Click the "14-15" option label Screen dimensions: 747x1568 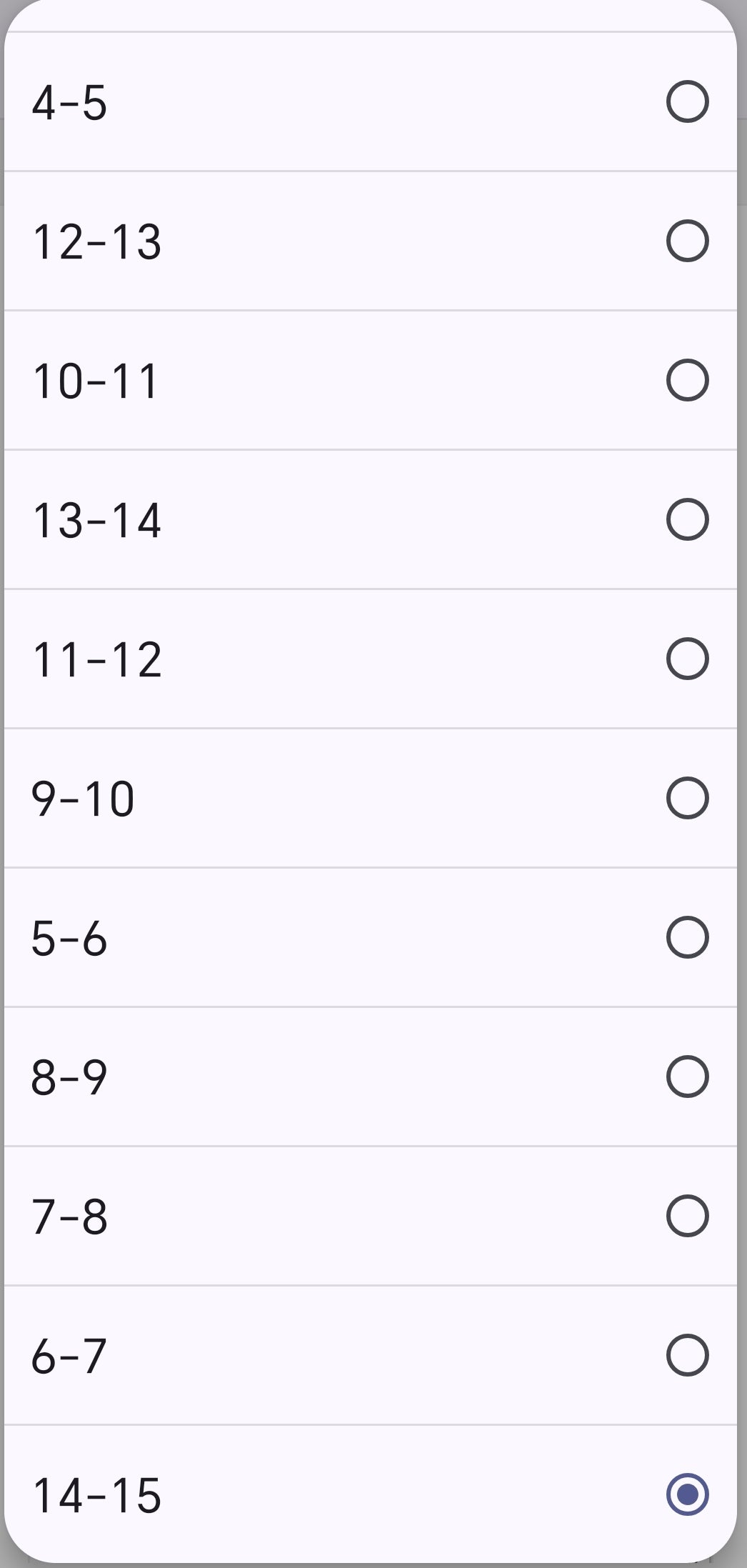coord(97,1496)
